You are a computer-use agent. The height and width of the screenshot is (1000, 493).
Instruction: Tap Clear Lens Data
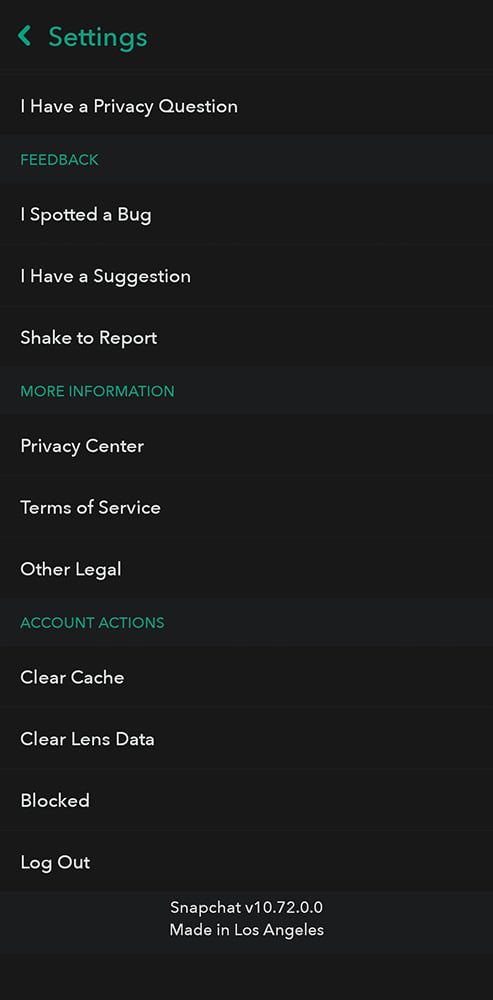coord(246,739)
